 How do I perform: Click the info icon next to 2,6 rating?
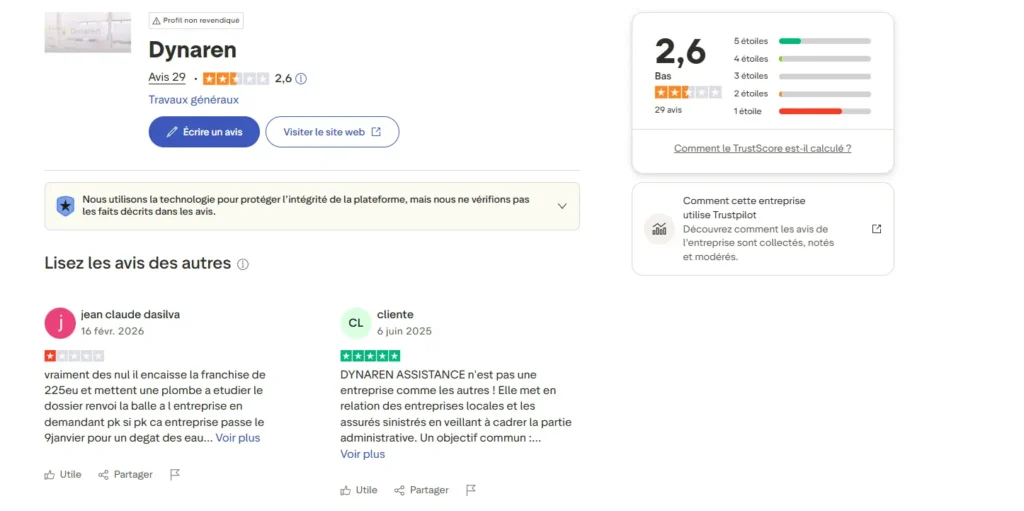click(x=301, y=78)
